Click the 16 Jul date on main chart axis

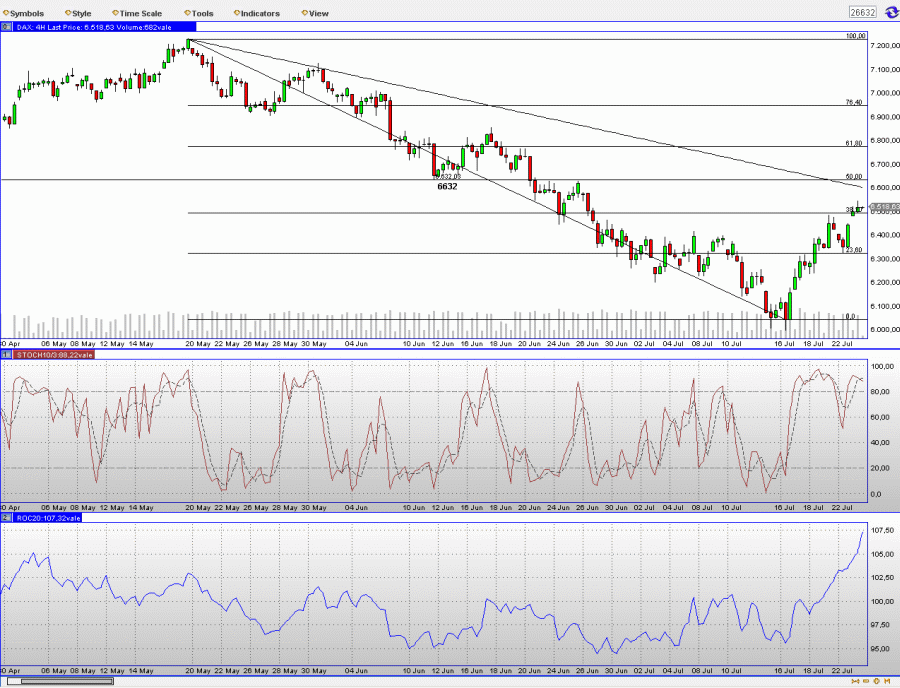784,344
